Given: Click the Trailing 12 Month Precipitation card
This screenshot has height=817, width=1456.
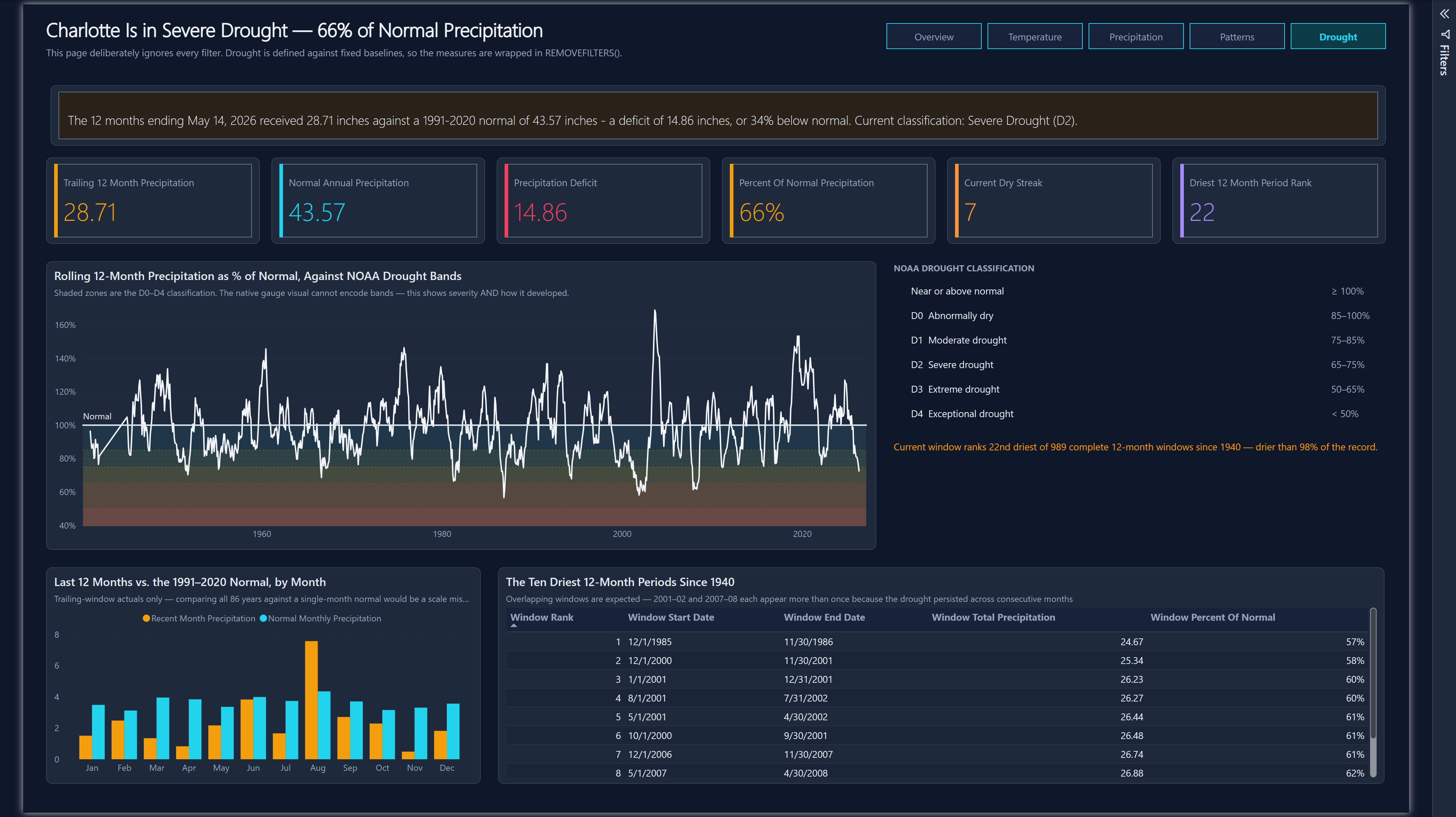Looking at the screenshot, I should (153, 201).
